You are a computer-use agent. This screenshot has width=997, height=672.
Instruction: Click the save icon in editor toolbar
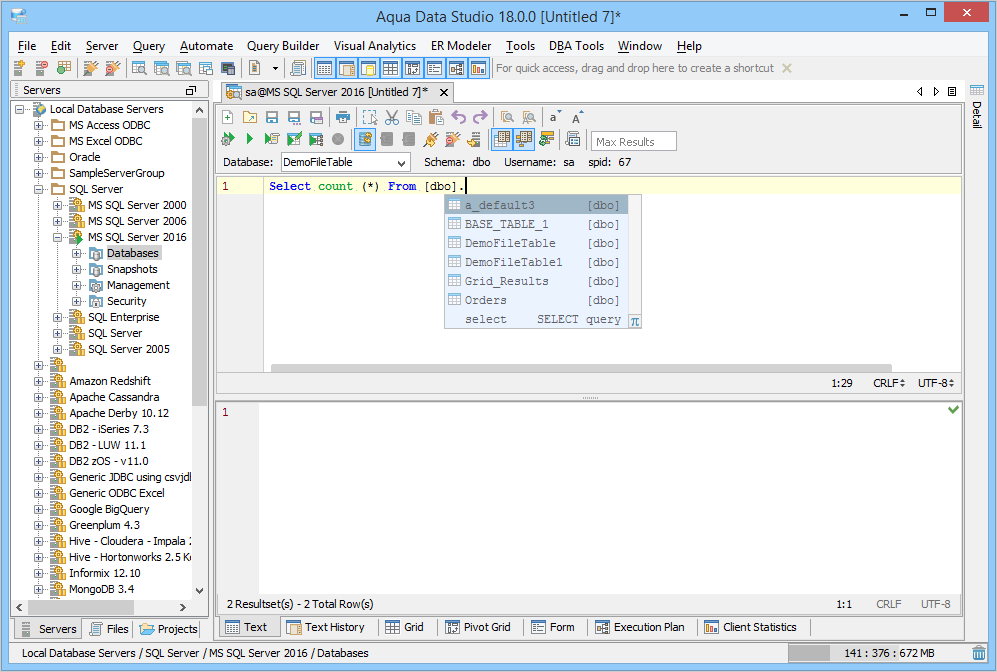coord(272,117)
